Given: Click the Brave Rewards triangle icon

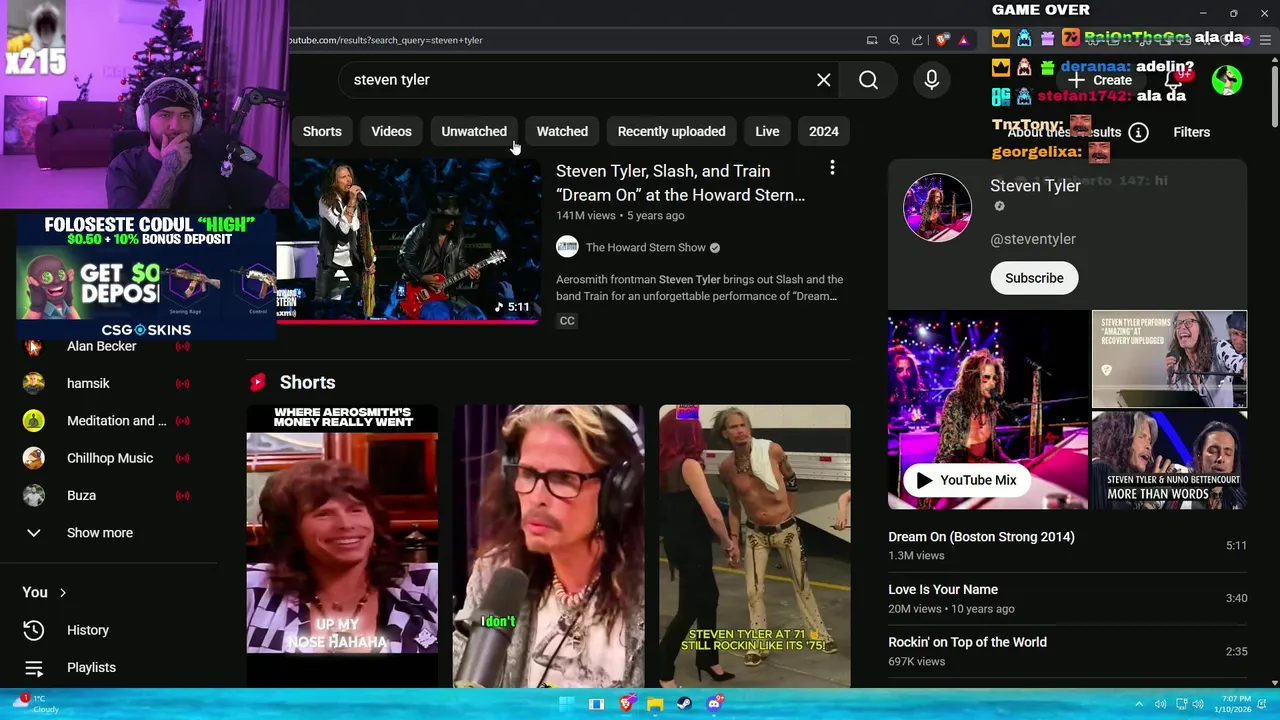Looking at the screenshot, I should click(964, 40).
